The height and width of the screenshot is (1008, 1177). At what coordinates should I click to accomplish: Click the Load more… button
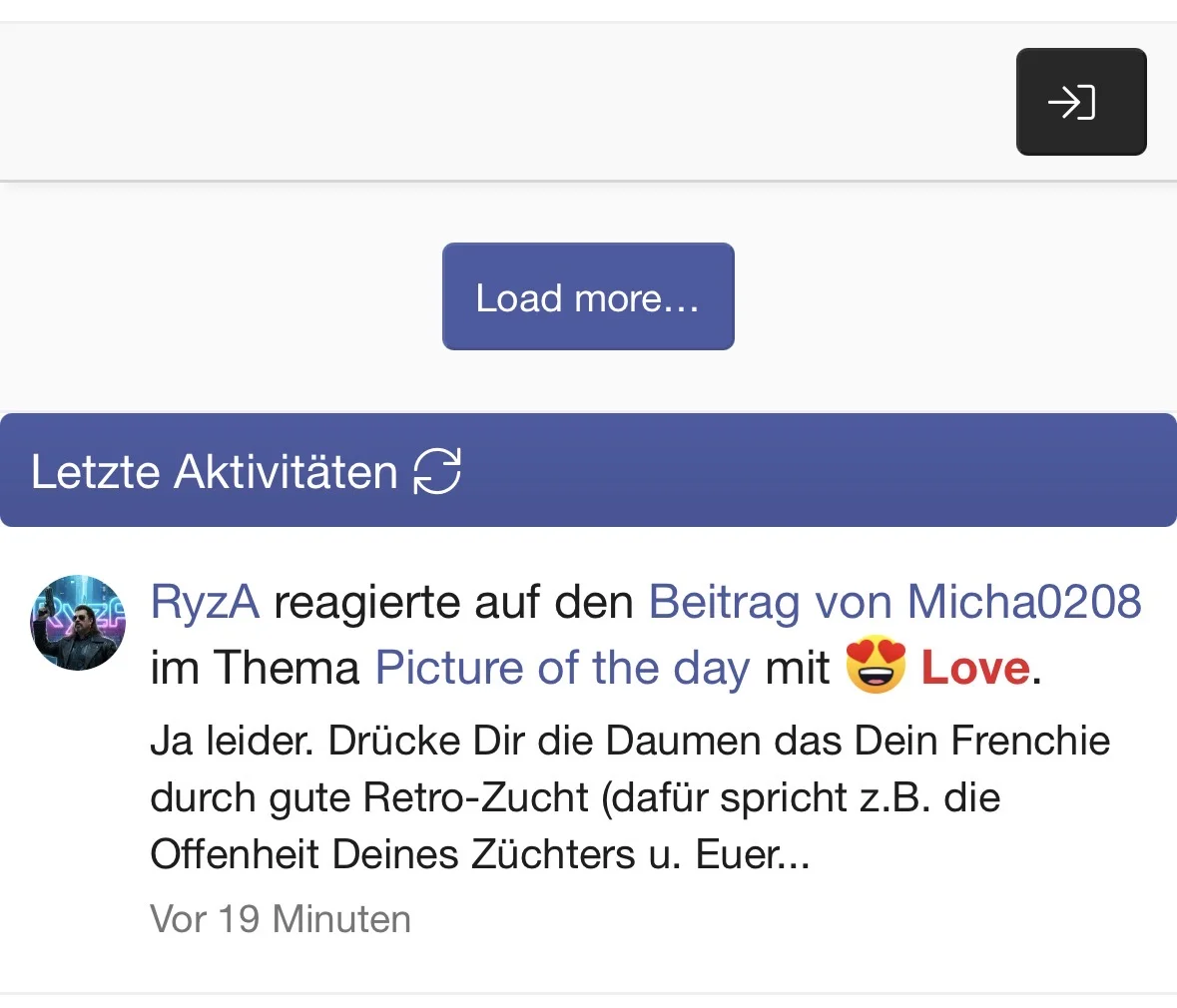click(x=588, y=296)
